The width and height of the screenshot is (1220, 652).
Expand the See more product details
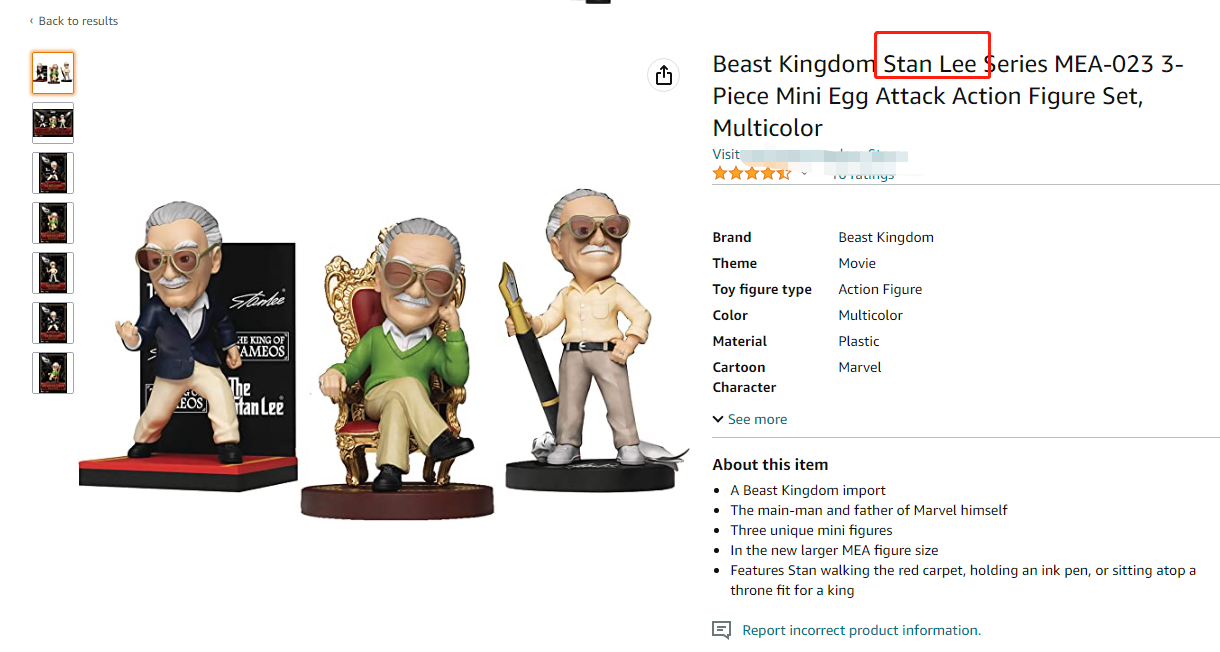tap(750, 419)
